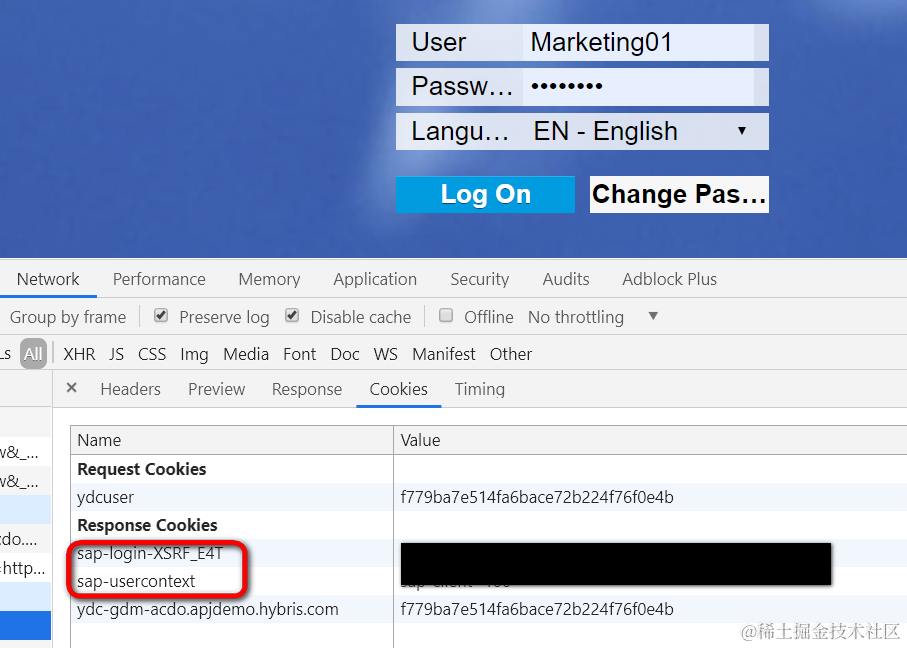Show the Preview tab
Image resolution: width=907 pixels, height=648 pixels.
pos(216,389)
